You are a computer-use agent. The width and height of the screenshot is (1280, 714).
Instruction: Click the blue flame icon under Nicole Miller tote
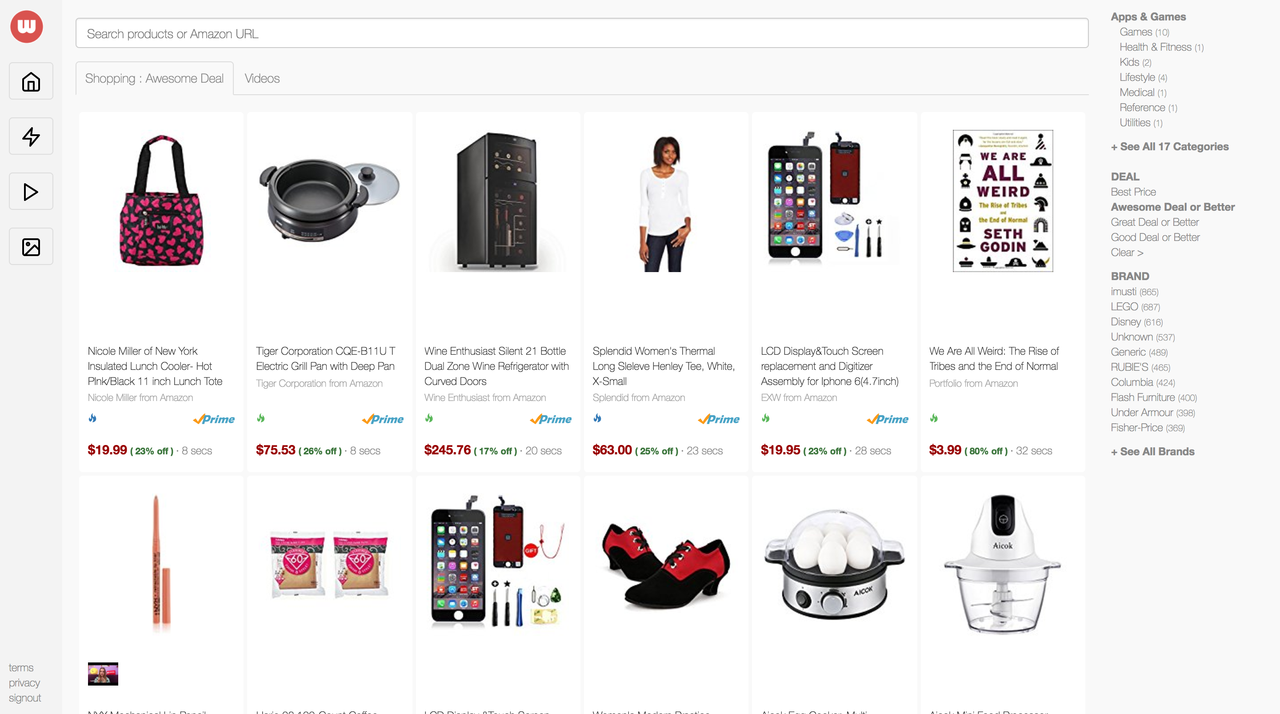(x=92, y=419)
